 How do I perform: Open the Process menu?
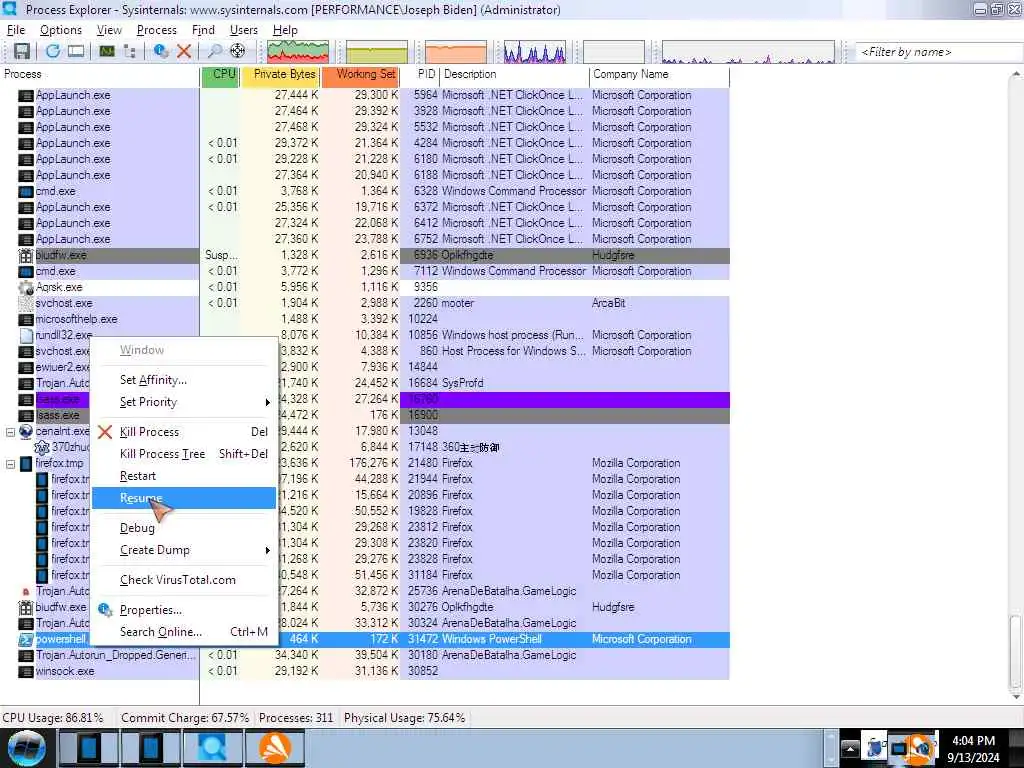coord(157,30)
